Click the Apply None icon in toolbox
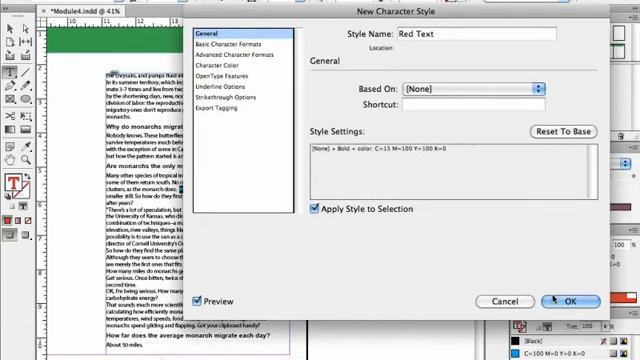 [x=28, y=221]
